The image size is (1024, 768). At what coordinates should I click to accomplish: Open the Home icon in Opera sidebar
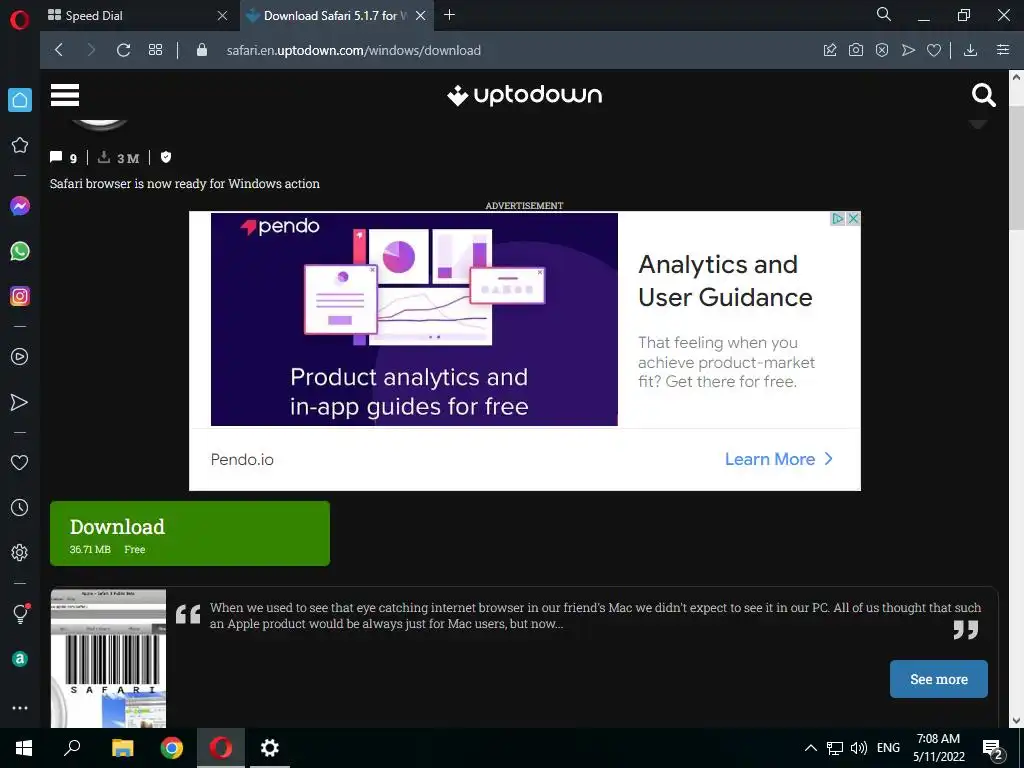tap(20, 101)
